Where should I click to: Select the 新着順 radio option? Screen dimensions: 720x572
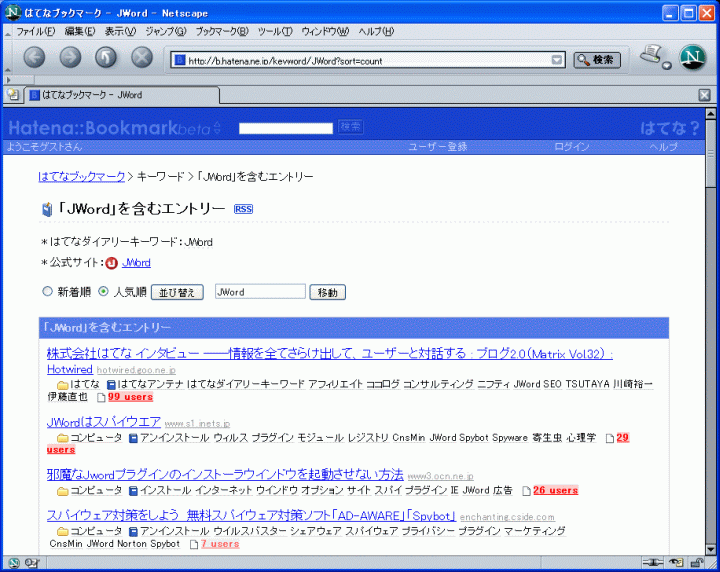[46, 292]
